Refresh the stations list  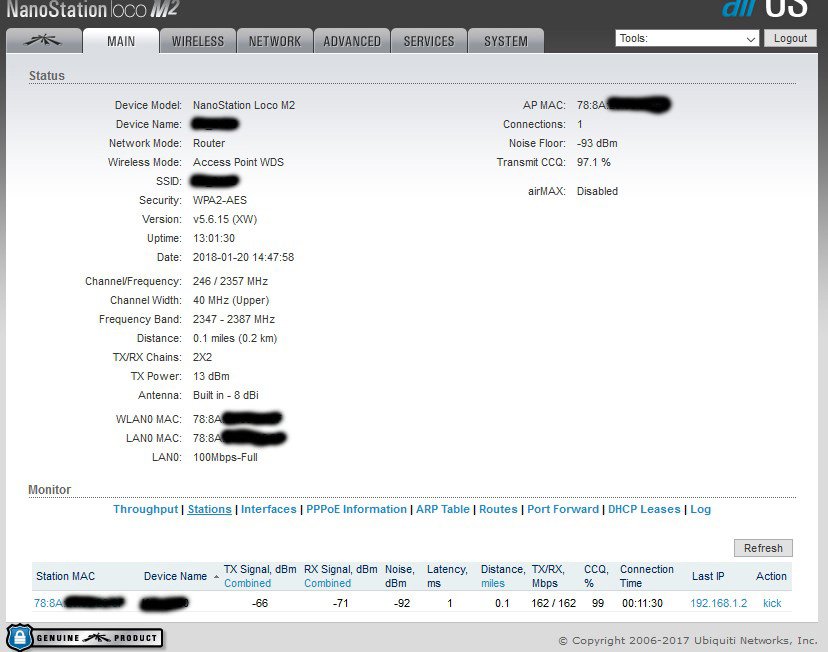tap(763, 548)
